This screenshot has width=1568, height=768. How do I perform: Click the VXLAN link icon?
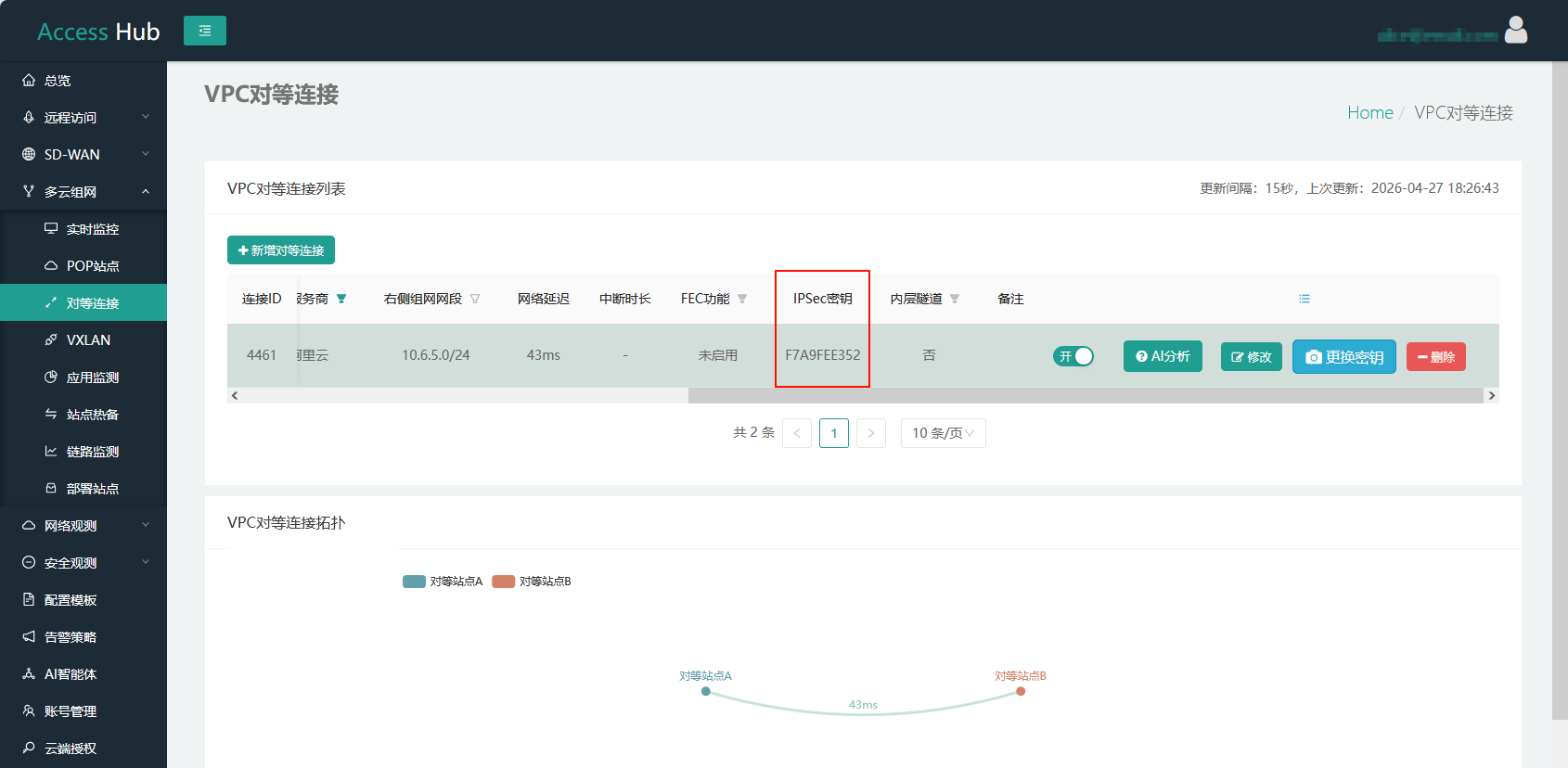pos(51,339)
